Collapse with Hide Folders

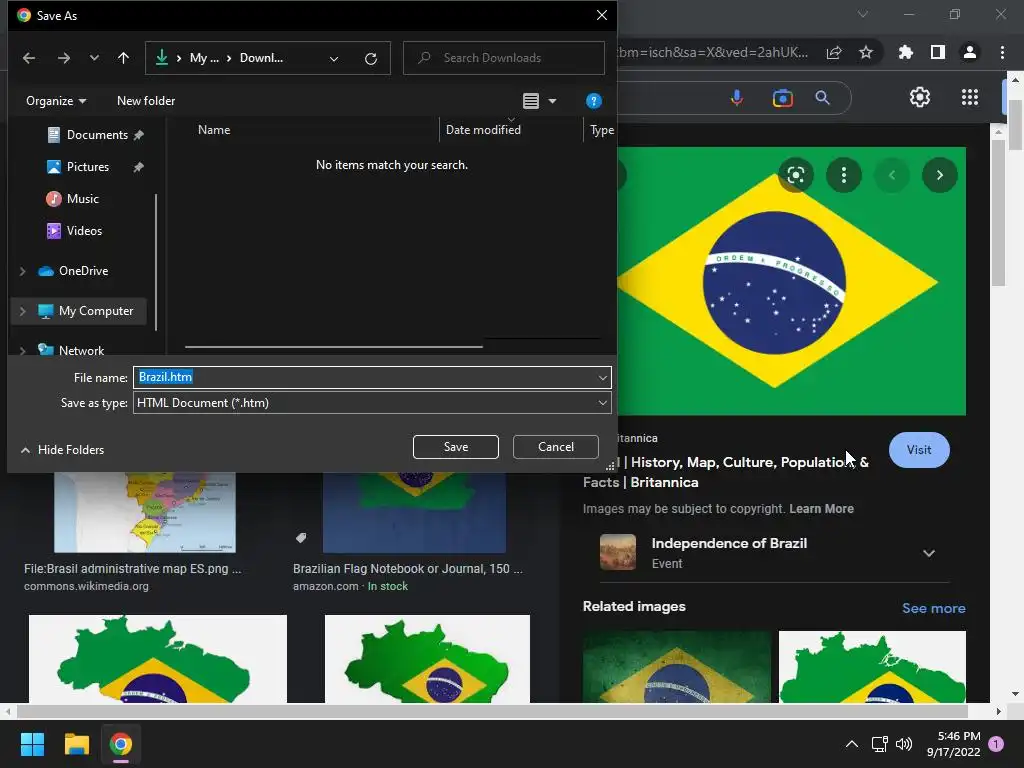[63, 450]
